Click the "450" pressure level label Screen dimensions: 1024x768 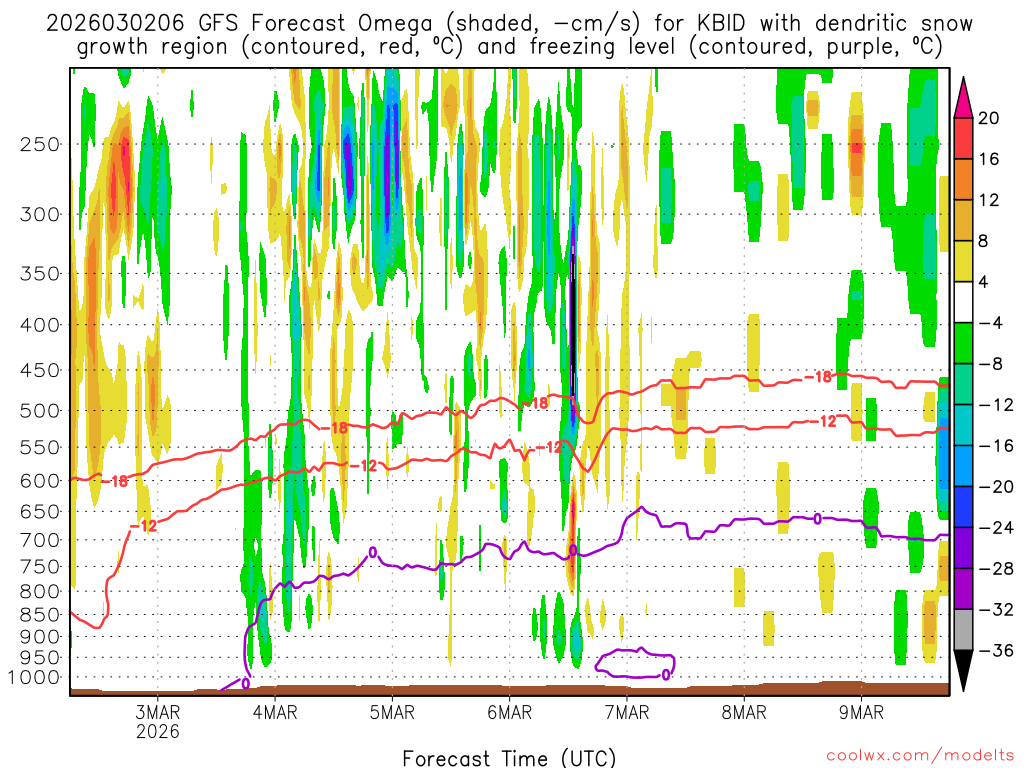(40, 370)
